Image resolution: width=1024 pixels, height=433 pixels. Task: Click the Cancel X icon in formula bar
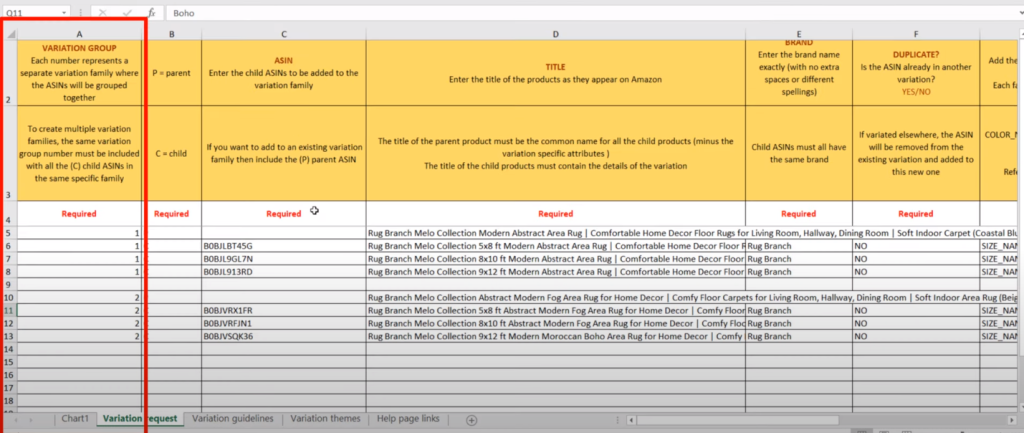coord(103,12)
